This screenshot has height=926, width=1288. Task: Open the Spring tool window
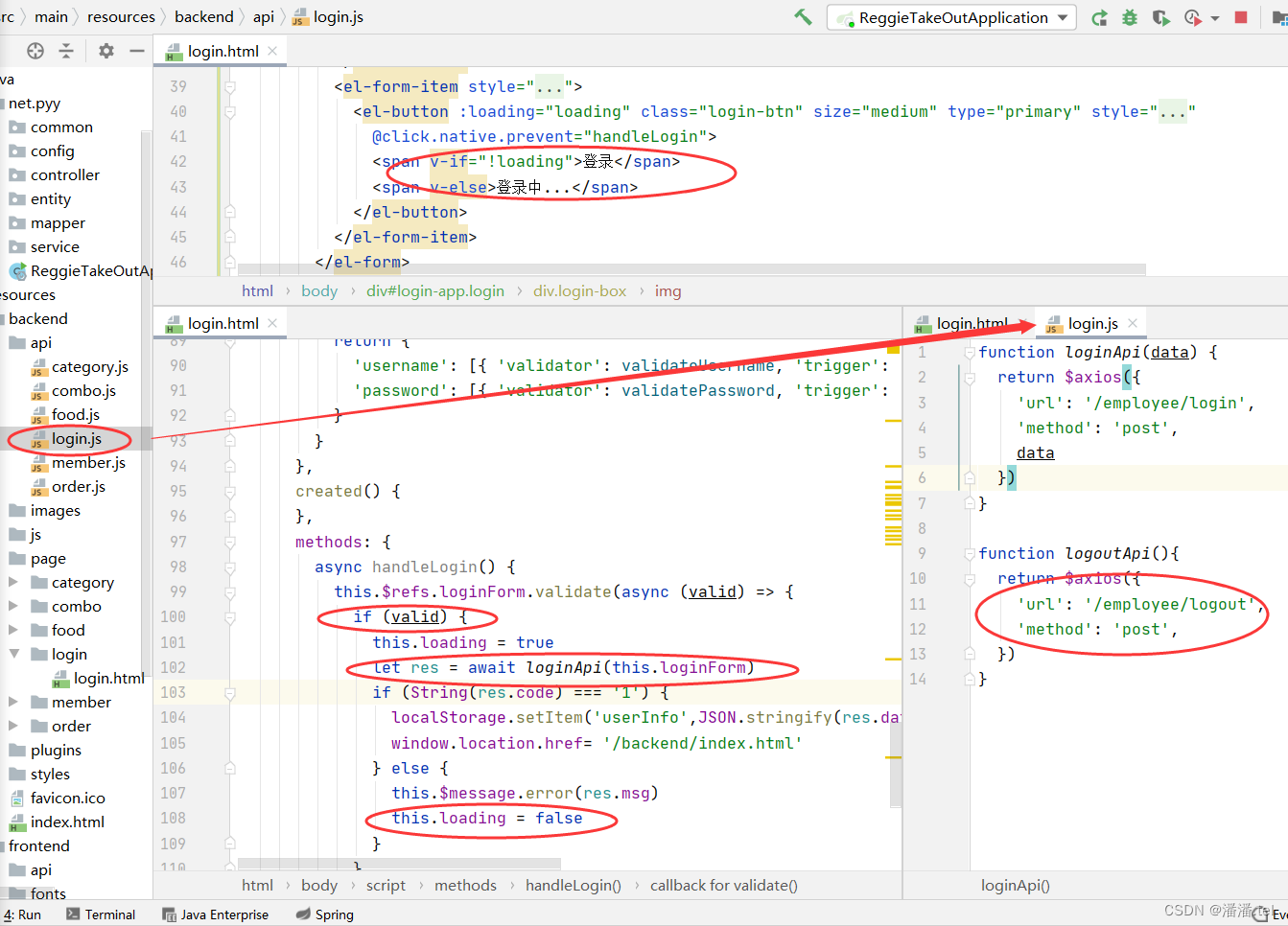point(325,914)
